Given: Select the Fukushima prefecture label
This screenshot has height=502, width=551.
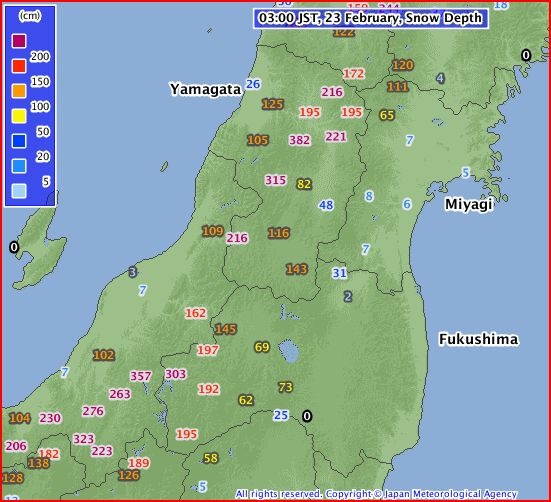Looking at the screenshot, I should point(479,339).
